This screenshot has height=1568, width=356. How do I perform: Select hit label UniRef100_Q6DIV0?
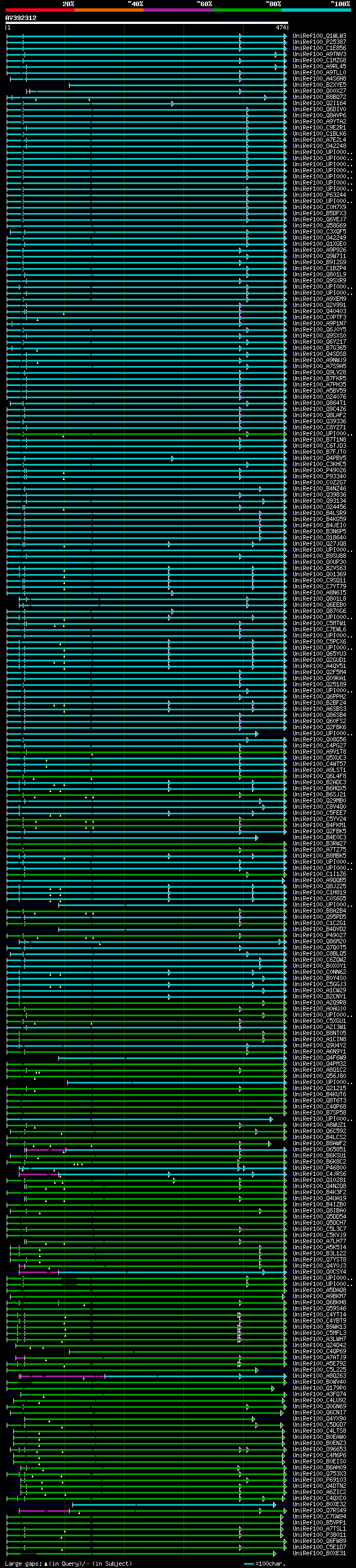(x=319, y=110)
